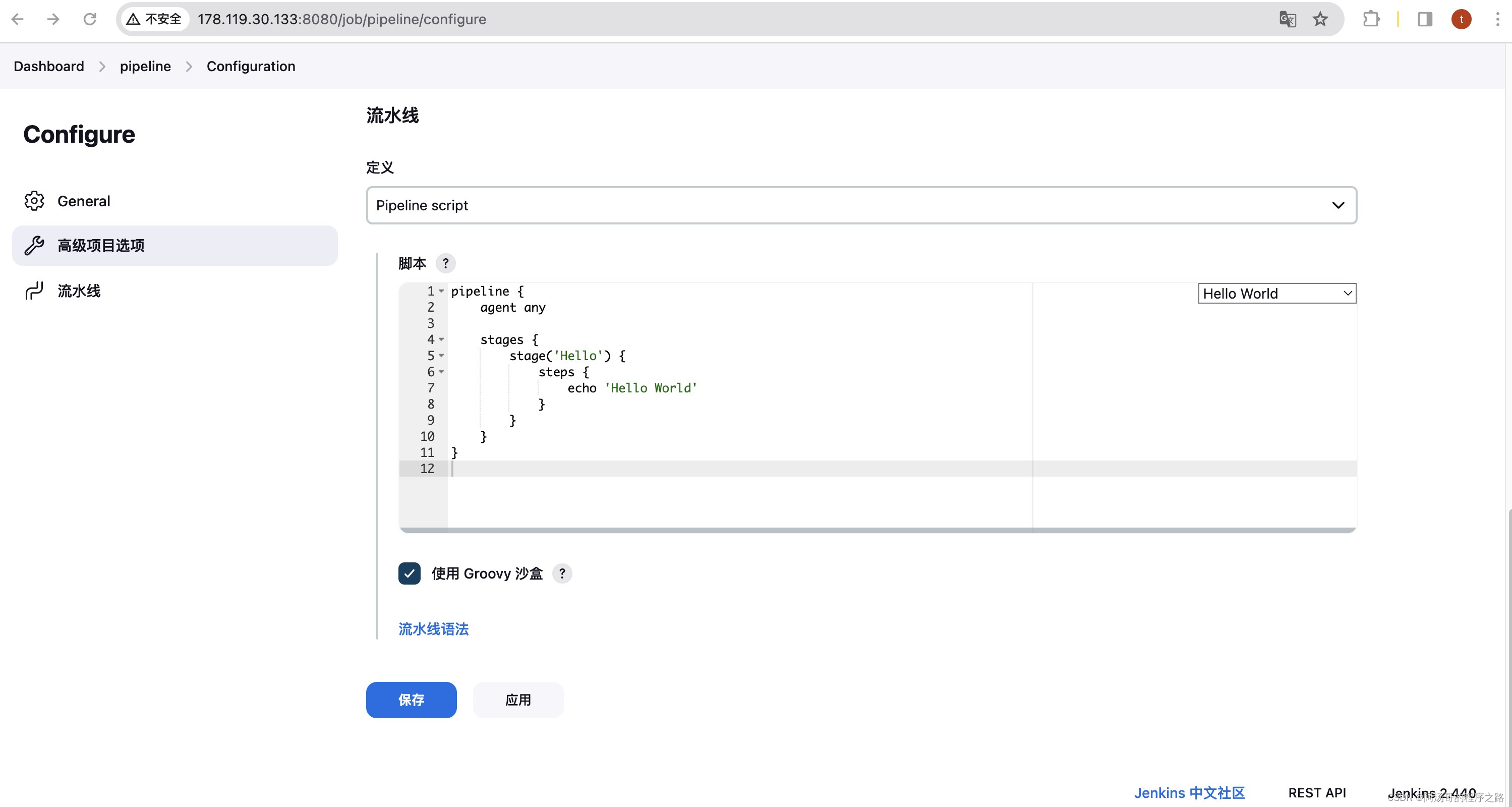This screenshot has width=1512, height=807.
Task: Open the browser extensions puzzle icon
Action: click(1371, 19)
